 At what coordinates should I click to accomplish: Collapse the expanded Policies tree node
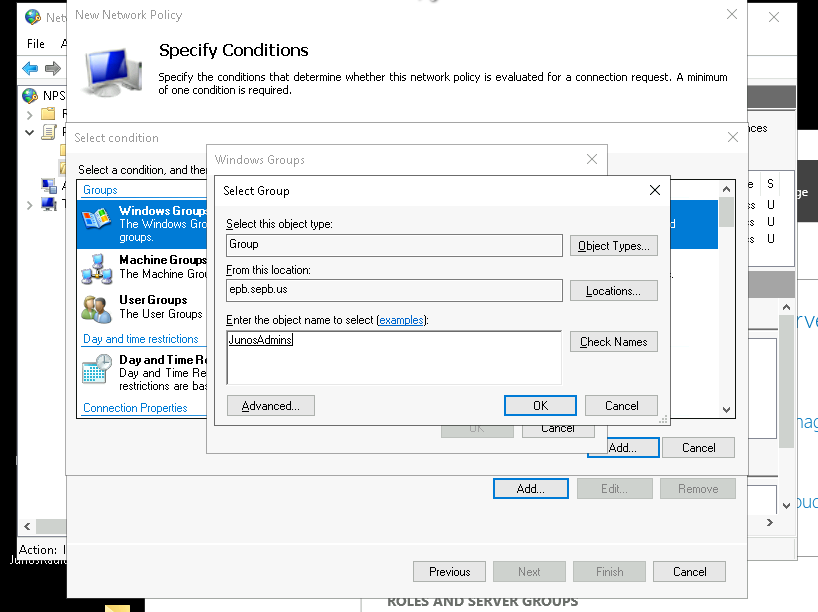pos(29,132)
